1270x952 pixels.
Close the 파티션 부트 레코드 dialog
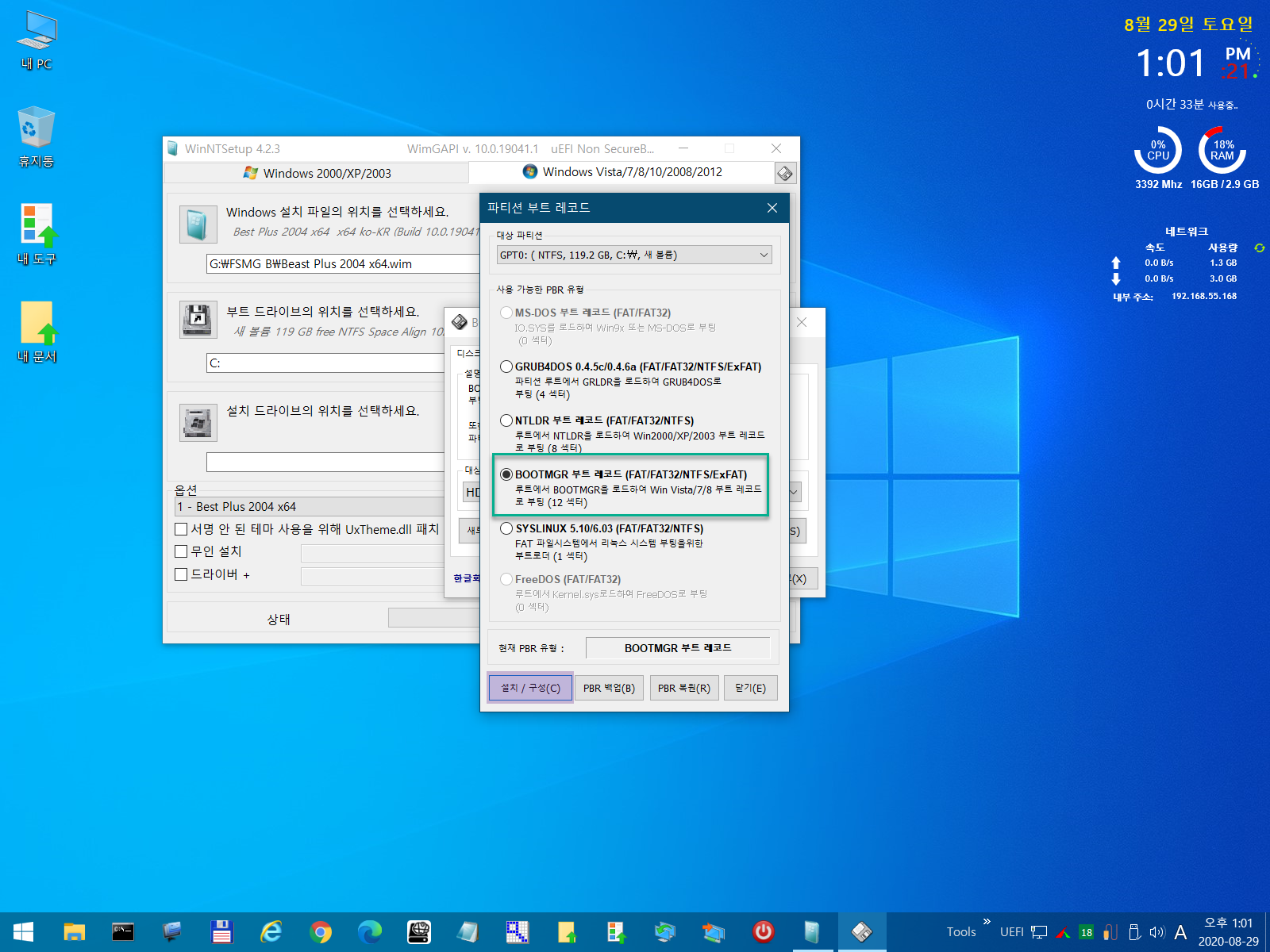pyautogui.click(x=772, y=208)
